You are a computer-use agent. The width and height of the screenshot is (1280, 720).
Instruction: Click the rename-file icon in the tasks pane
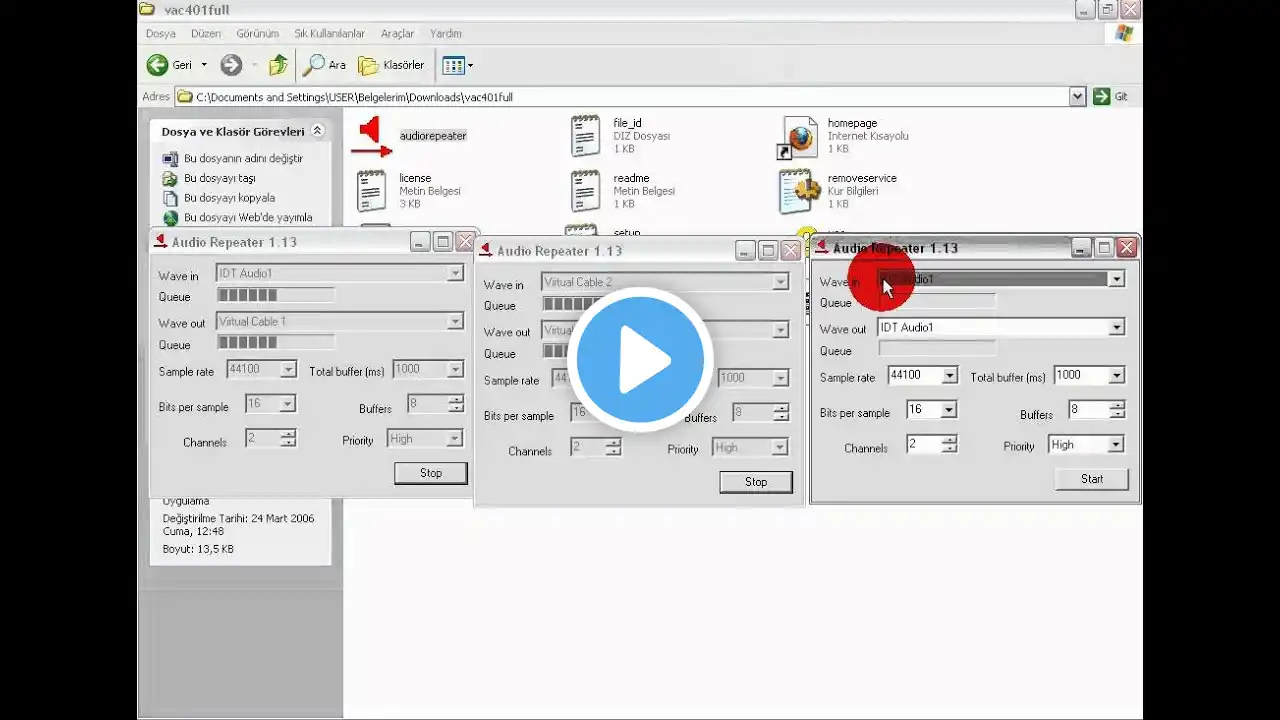pyautogui.click(x=170, y=158)
